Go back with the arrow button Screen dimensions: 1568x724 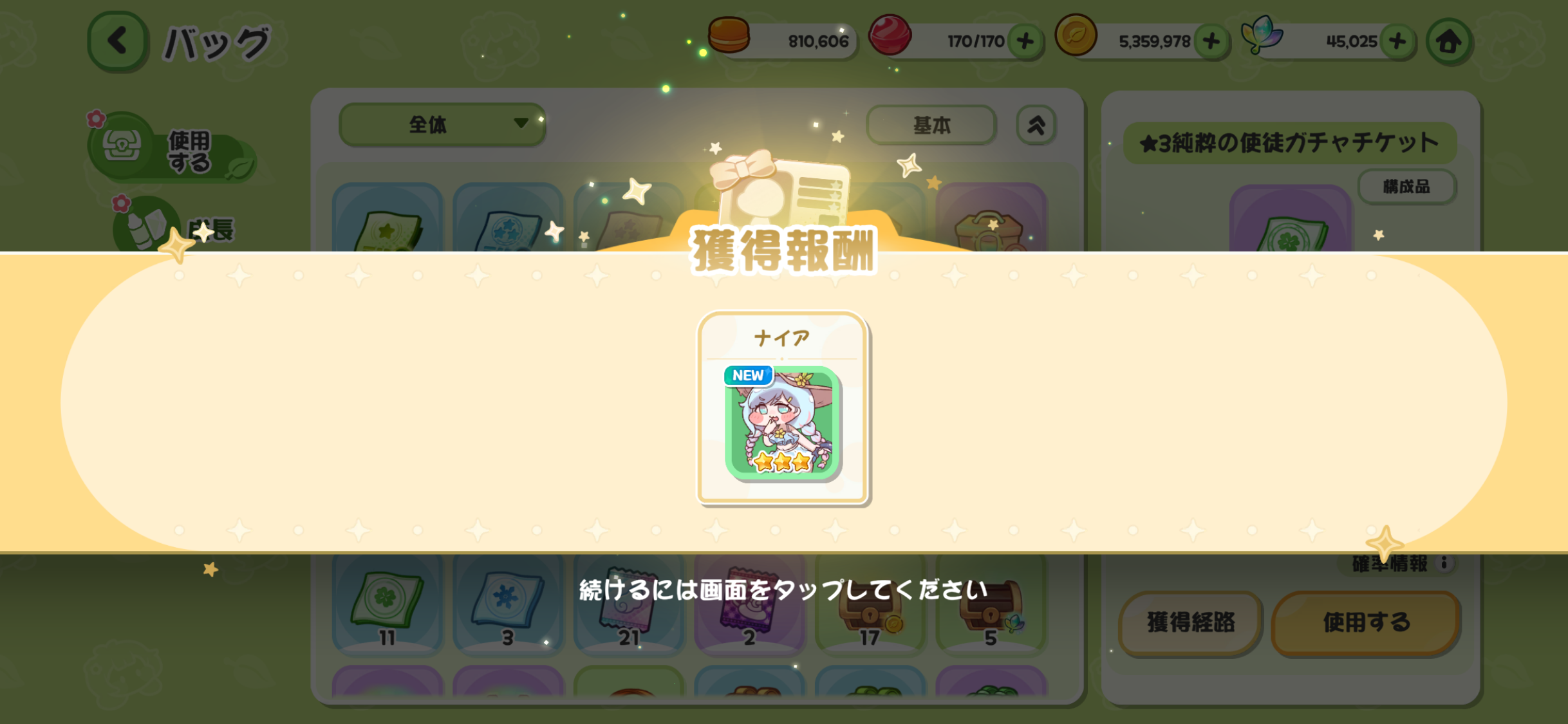coord(118,41)
